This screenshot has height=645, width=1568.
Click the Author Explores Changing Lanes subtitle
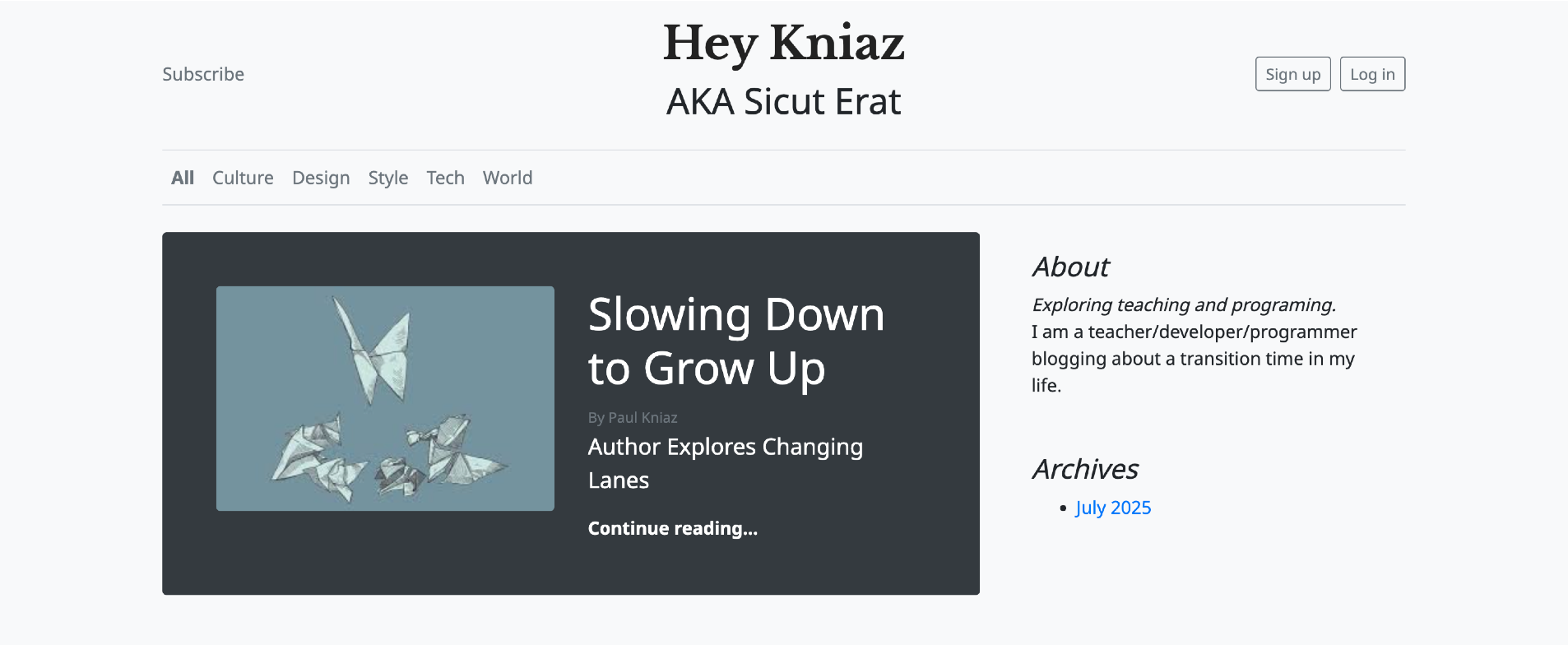click(725, 463)
